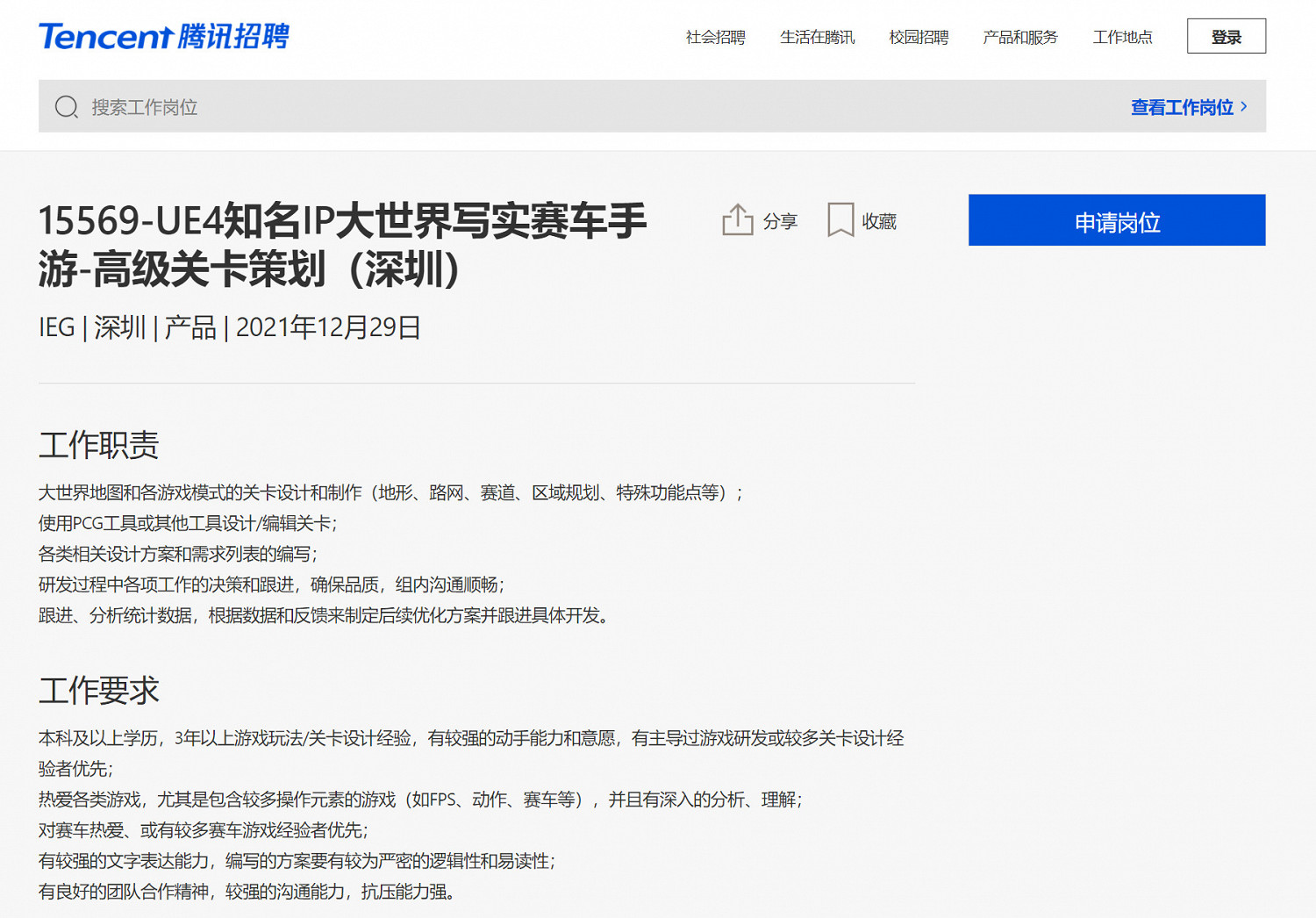Viewport: 1316px width, 918px height.
Task: Expand jobs via the chevron beside 查看工作岗位
Action: tap(1245, 106)
